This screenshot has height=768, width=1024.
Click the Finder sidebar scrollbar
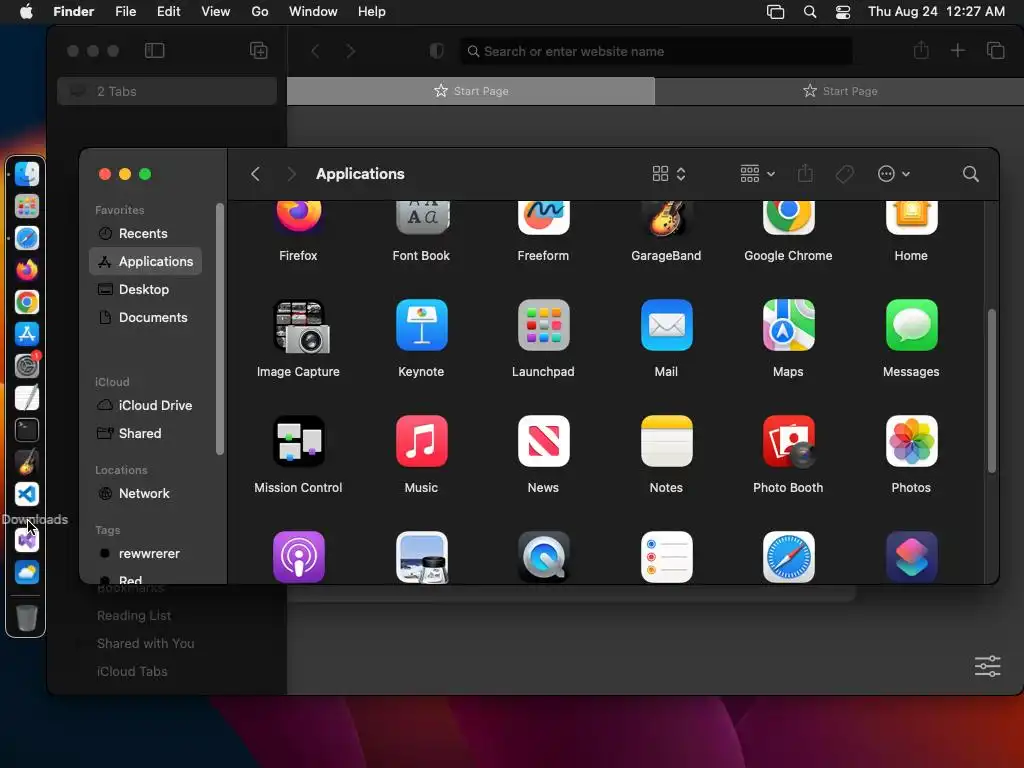click(x=219, y=328)
